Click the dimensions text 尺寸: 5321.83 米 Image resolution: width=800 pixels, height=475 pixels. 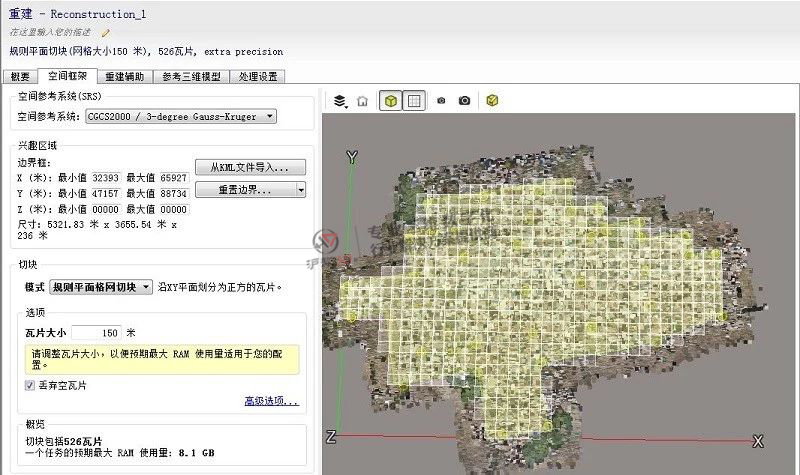(58, 224)
